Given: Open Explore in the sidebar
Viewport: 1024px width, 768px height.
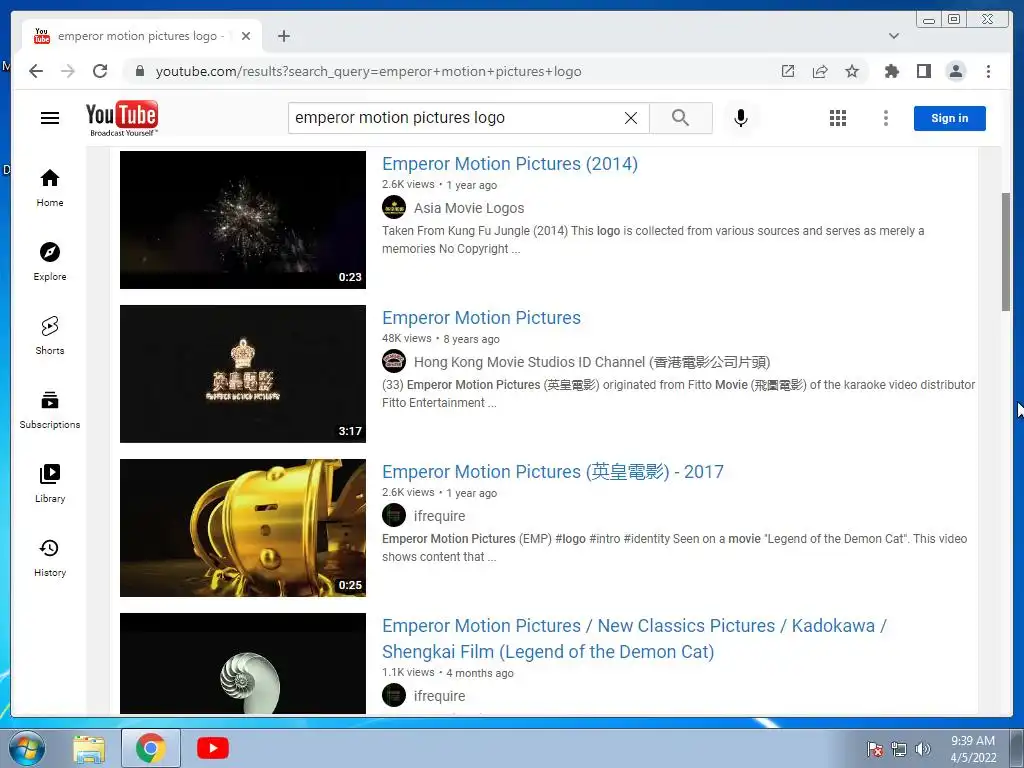Looking at the screenshot, I should [50, 263].
